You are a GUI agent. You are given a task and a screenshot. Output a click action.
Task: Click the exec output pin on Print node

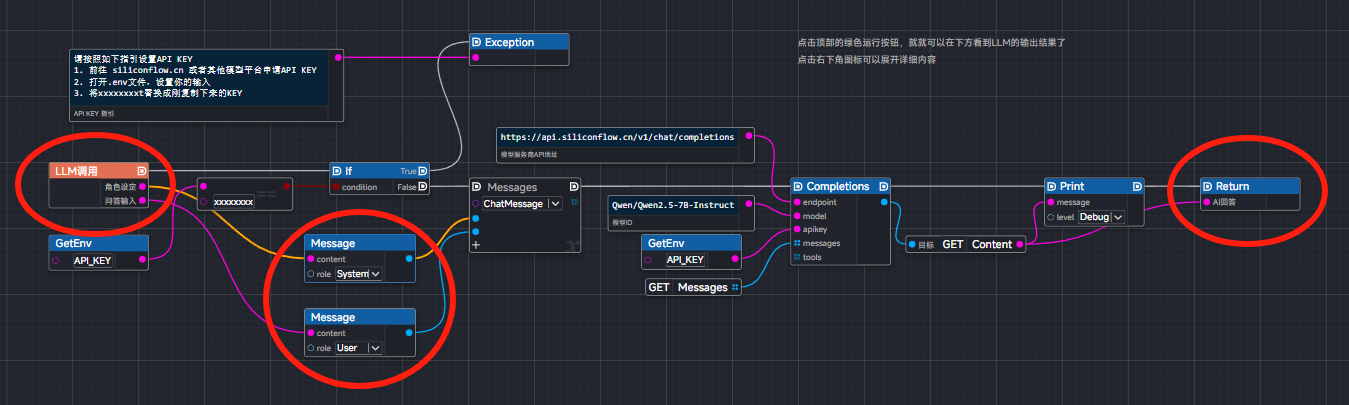pos(1138,186)
